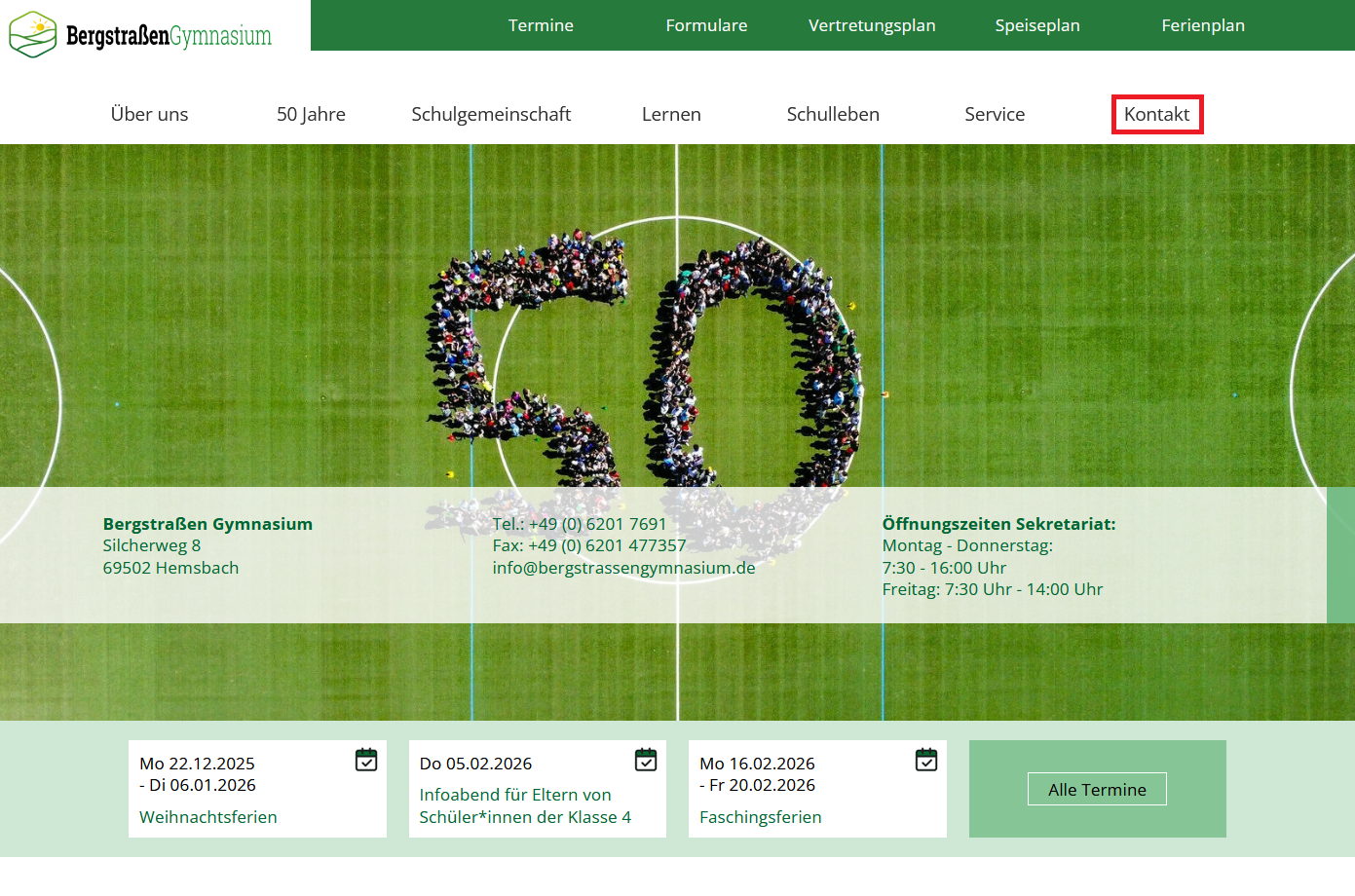The height and width of the screenshot is (896, 1355).
Task: Expand the Über uns menu
Action: pyautogui.click(x=149, y=114)
